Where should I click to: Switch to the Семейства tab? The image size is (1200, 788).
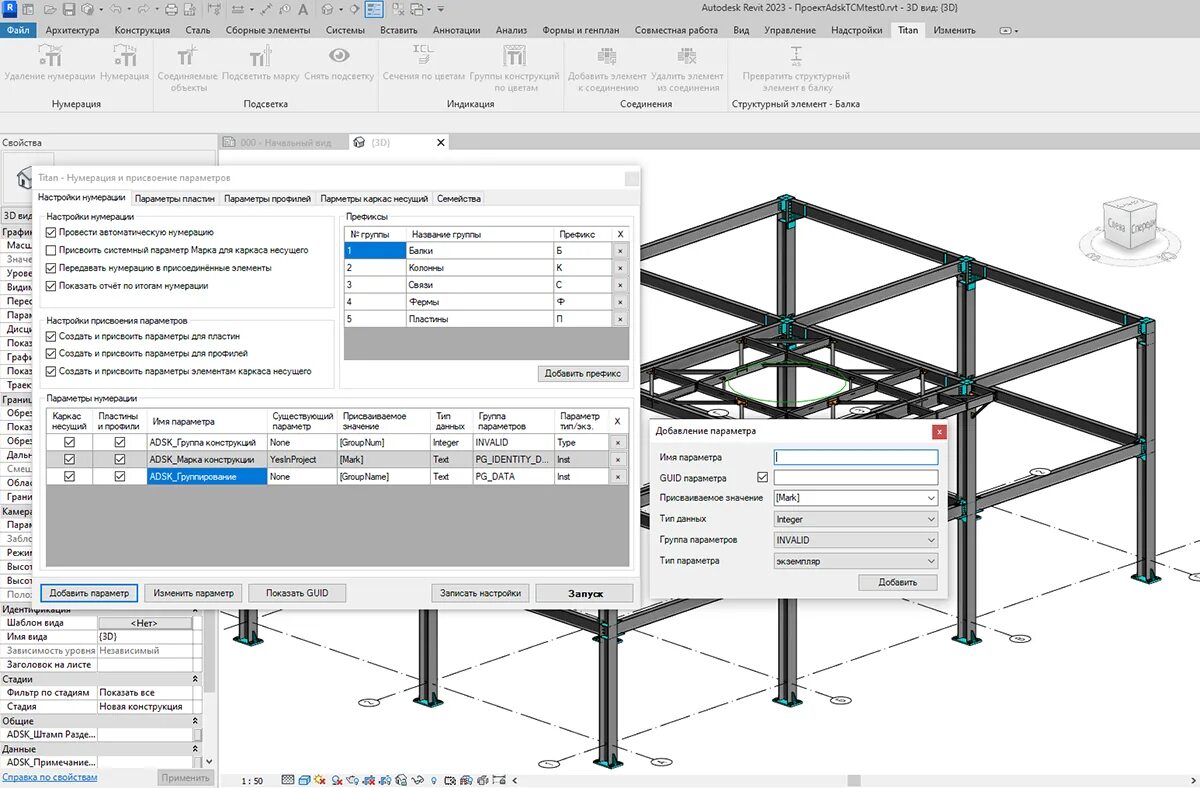(459, 199)
